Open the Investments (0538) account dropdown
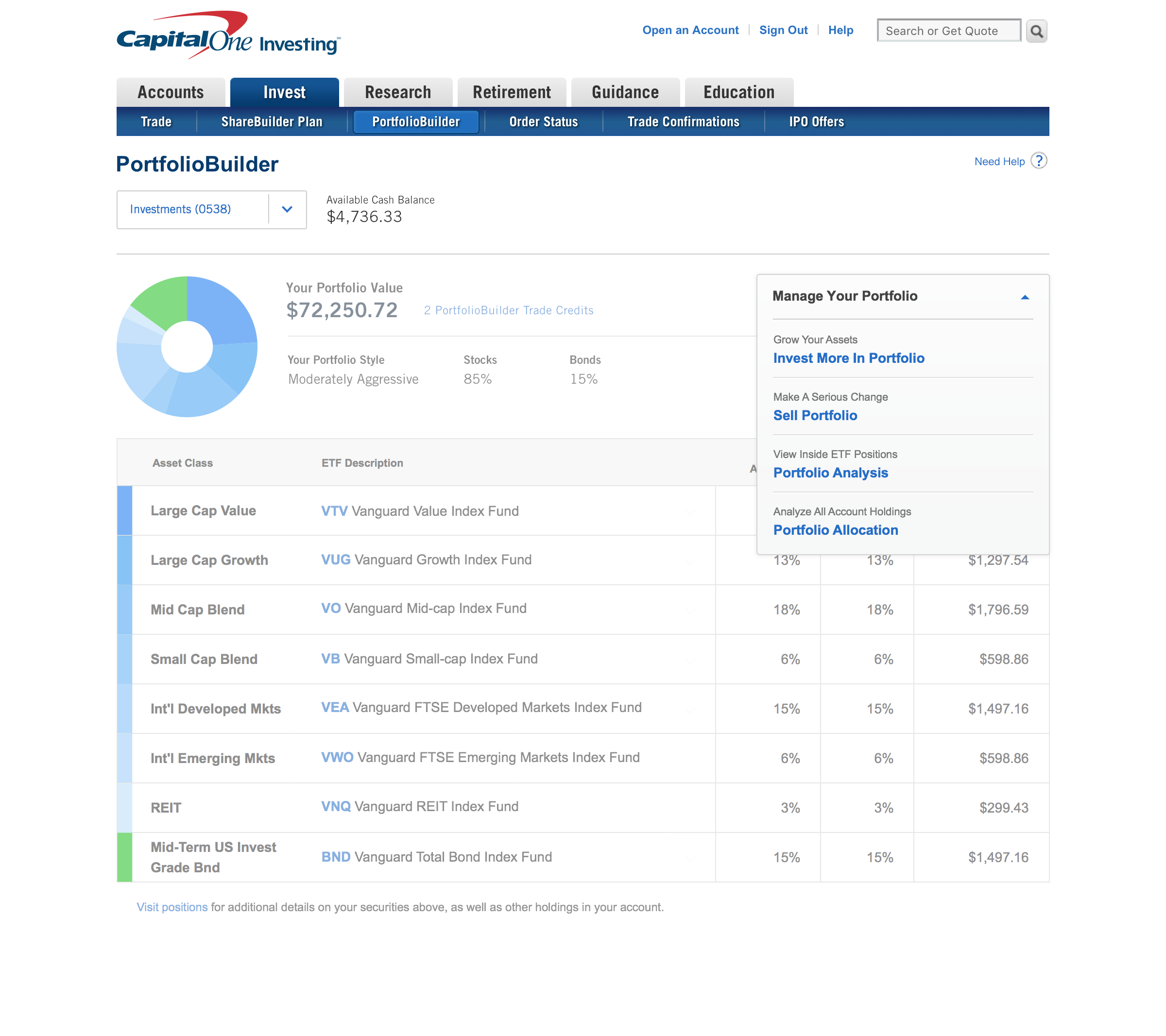Image resolution: width=1166 pixels, height=1036 pixels. pos(287,209)
